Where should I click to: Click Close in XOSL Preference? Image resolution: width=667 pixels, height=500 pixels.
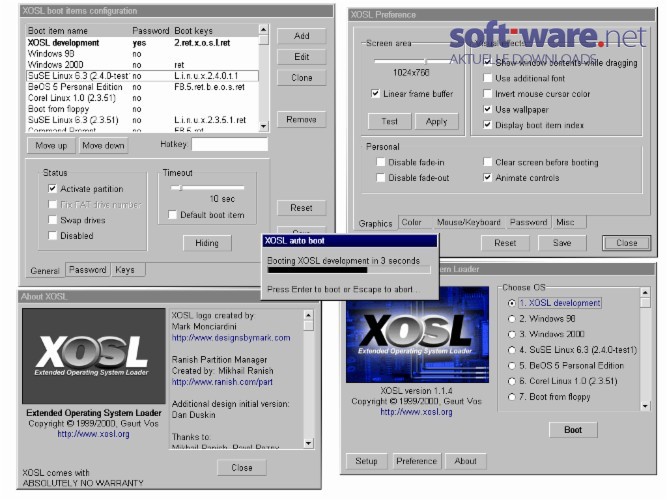[627, 243]
